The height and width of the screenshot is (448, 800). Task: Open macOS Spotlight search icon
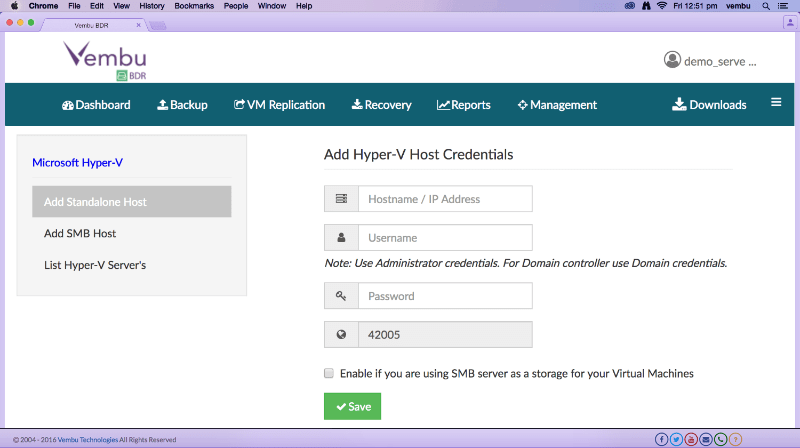tap(766, 6)
